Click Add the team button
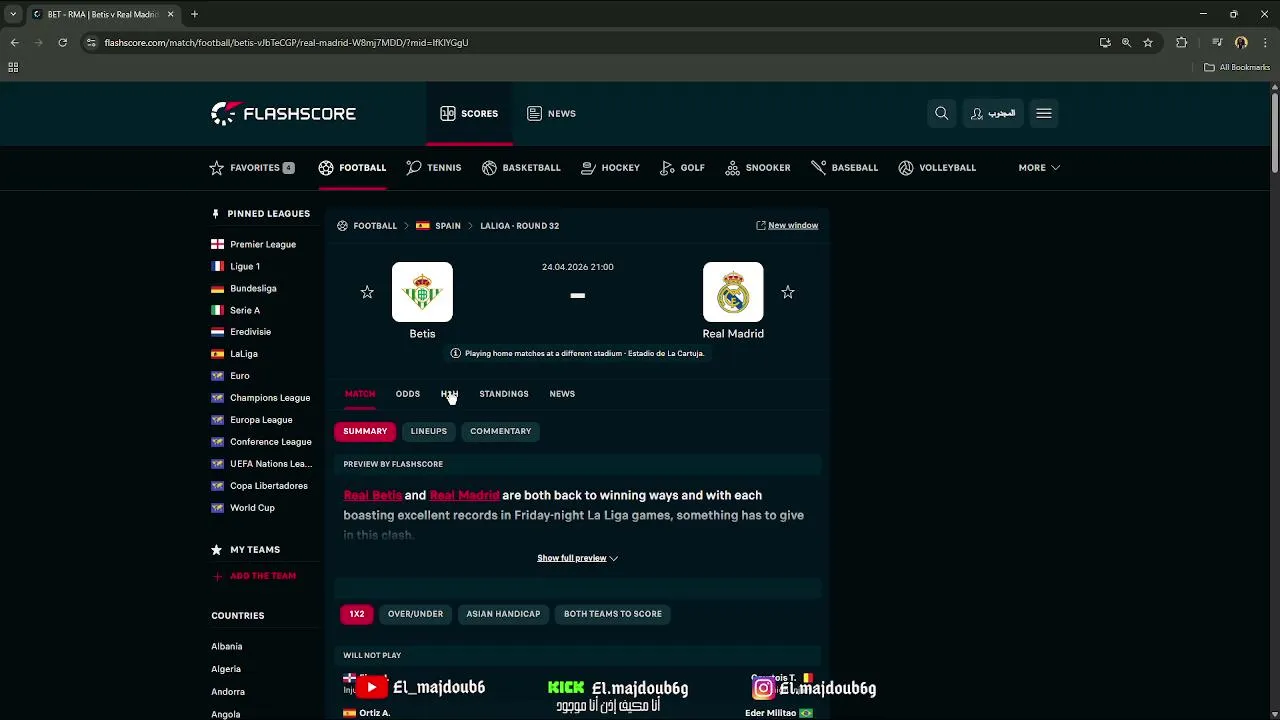The height and width of the screenshot is (720, 1280). point(254,576)
